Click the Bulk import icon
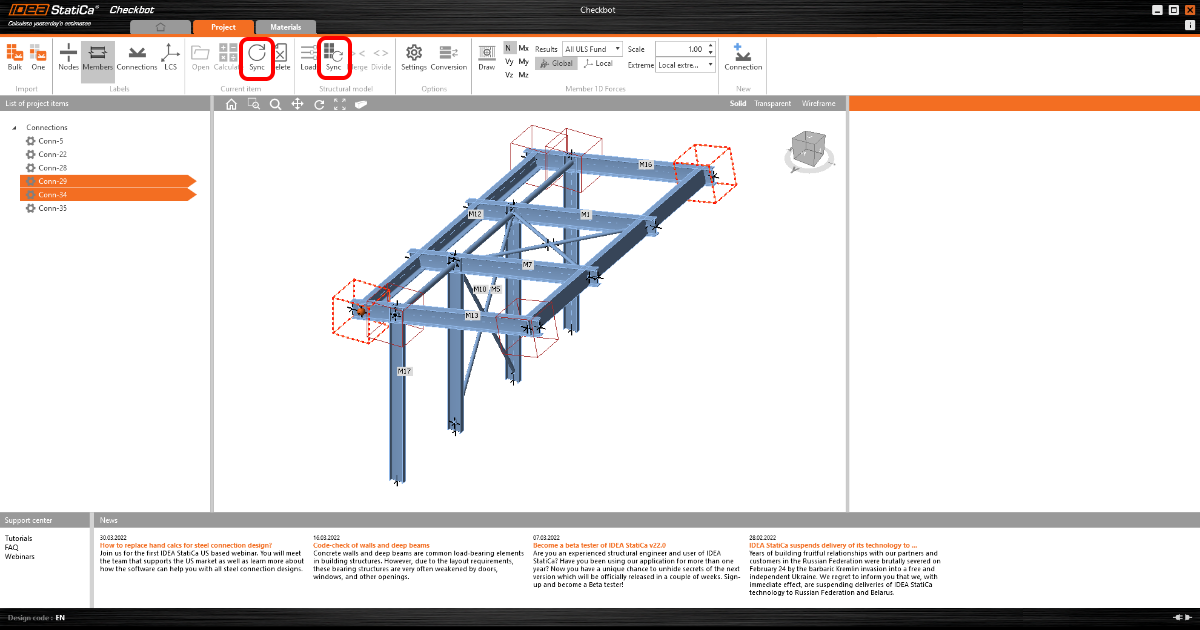 click(x=14, y=56)
